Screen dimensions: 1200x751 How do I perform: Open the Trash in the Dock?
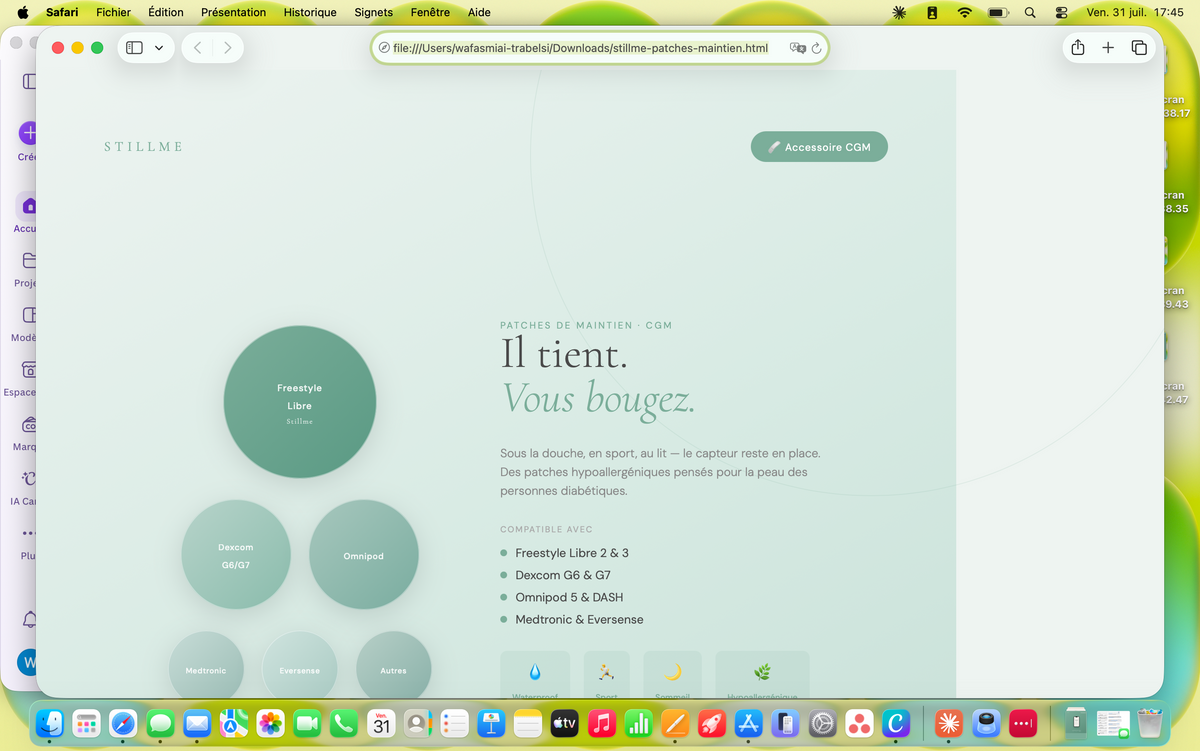point(1151,723)
